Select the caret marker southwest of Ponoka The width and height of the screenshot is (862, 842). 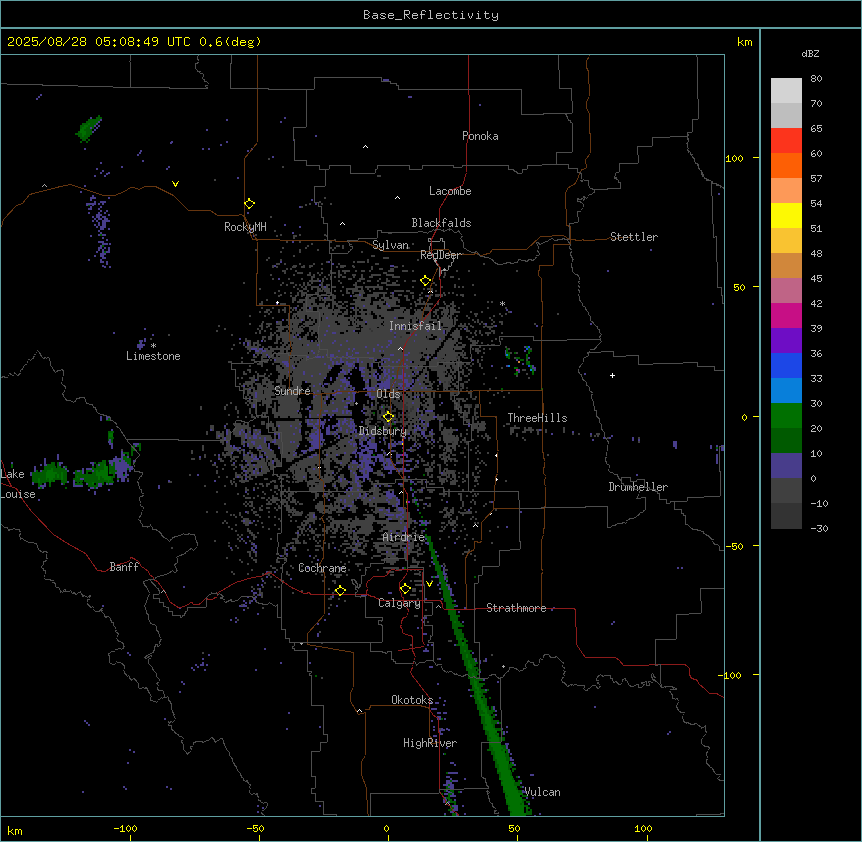pyautogui.click(x=366, y=147)
